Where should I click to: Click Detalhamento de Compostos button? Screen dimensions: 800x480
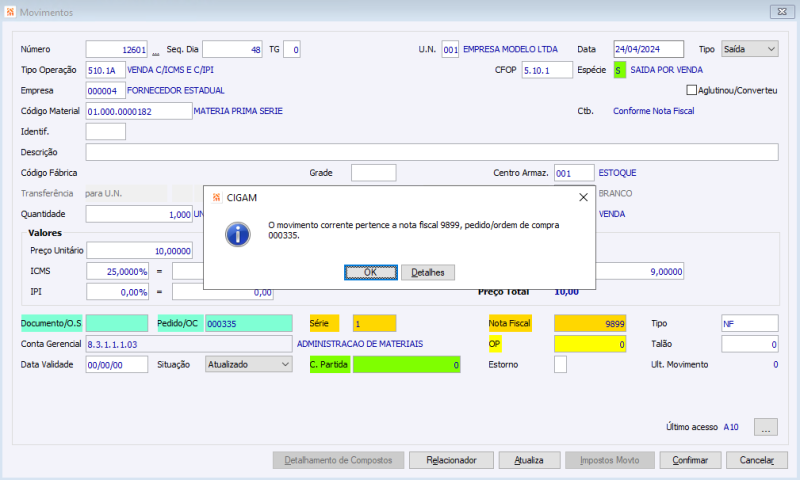point(338,460)
